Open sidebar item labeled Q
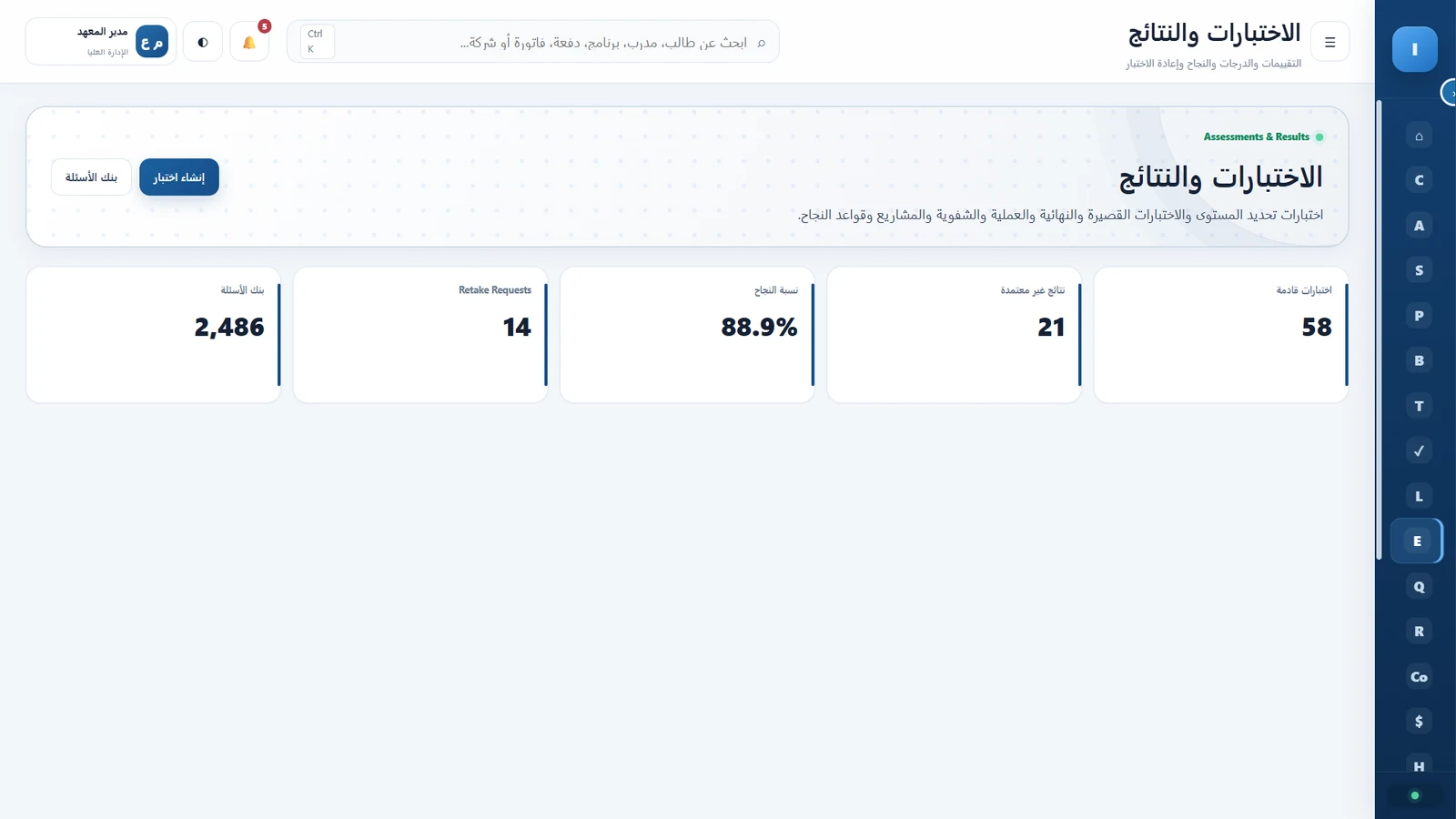 (1419, 586)
